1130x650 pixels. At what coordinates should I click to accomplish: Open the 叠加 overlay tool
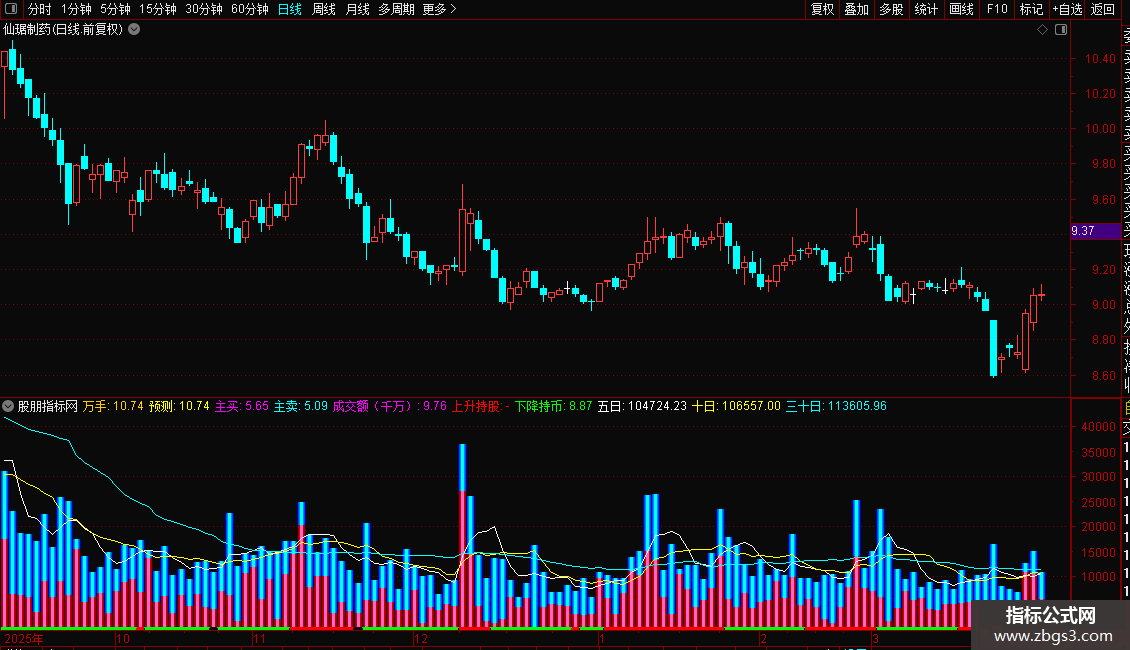[857, 9]
